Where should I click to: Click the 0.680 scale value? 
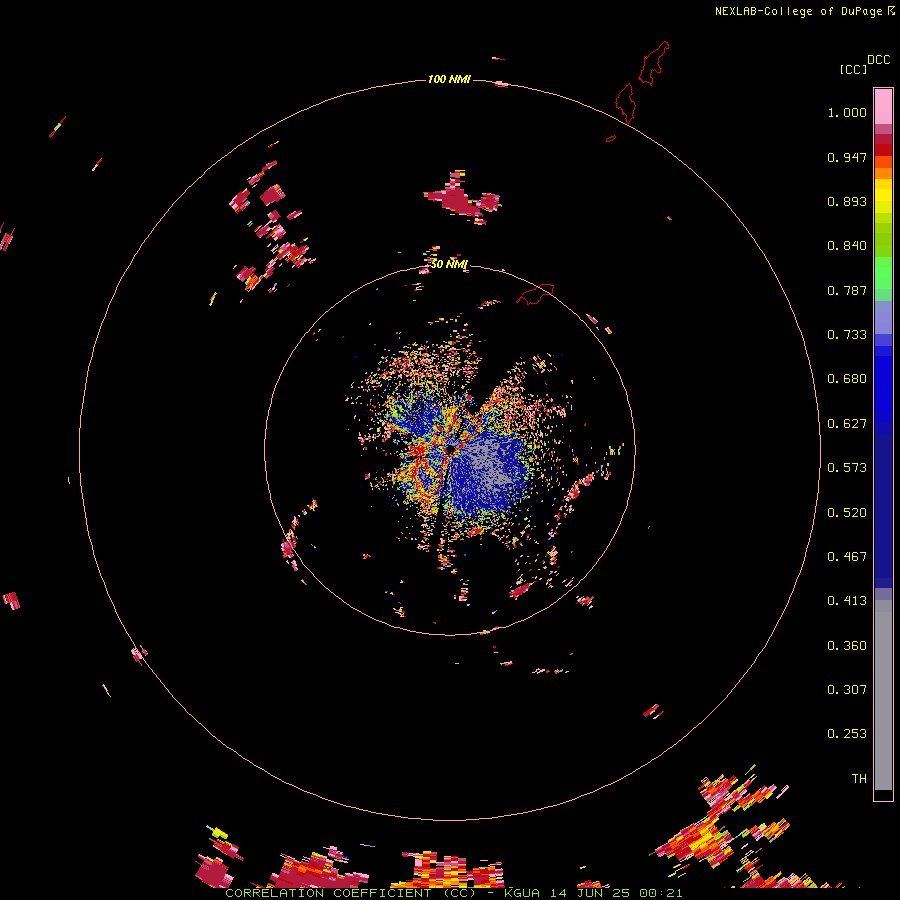click(x=847, y=379)
